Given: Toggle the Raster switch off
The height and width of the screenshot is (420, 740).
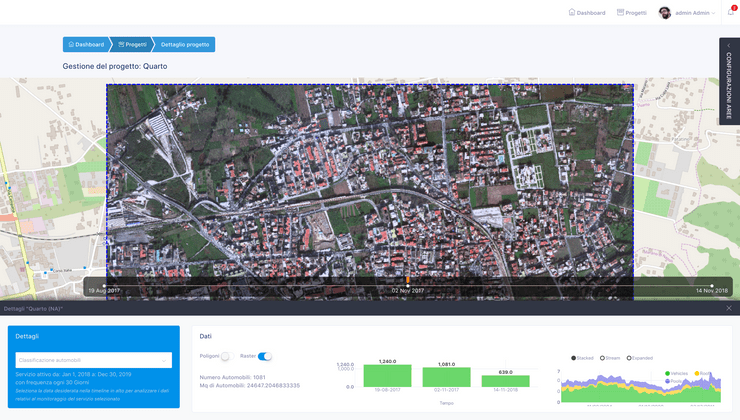Looking at the screenshot, I should click(265, 356).
